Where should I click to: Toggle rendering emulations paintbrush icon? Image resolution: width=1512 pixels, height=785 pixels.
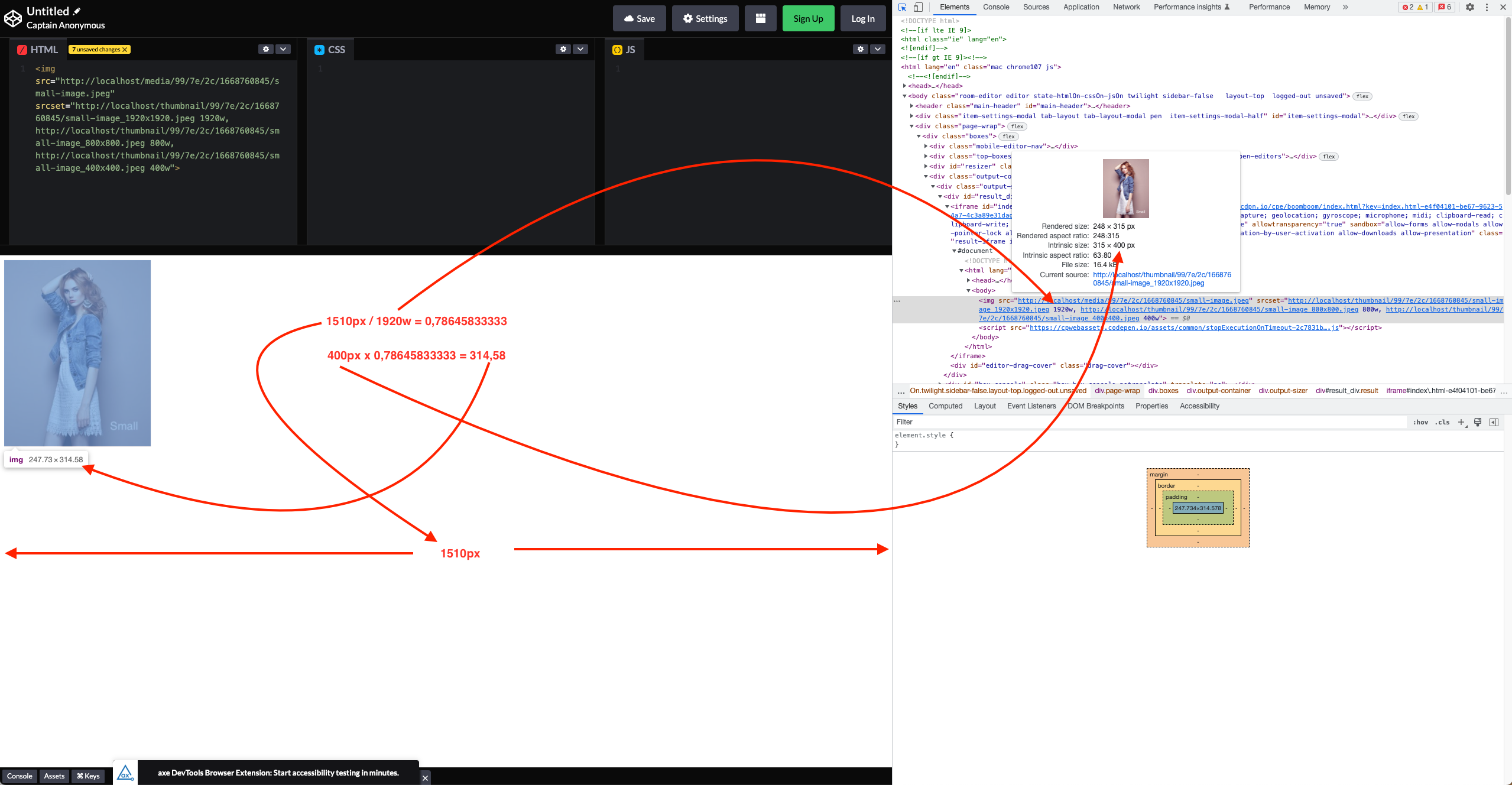1478,422
